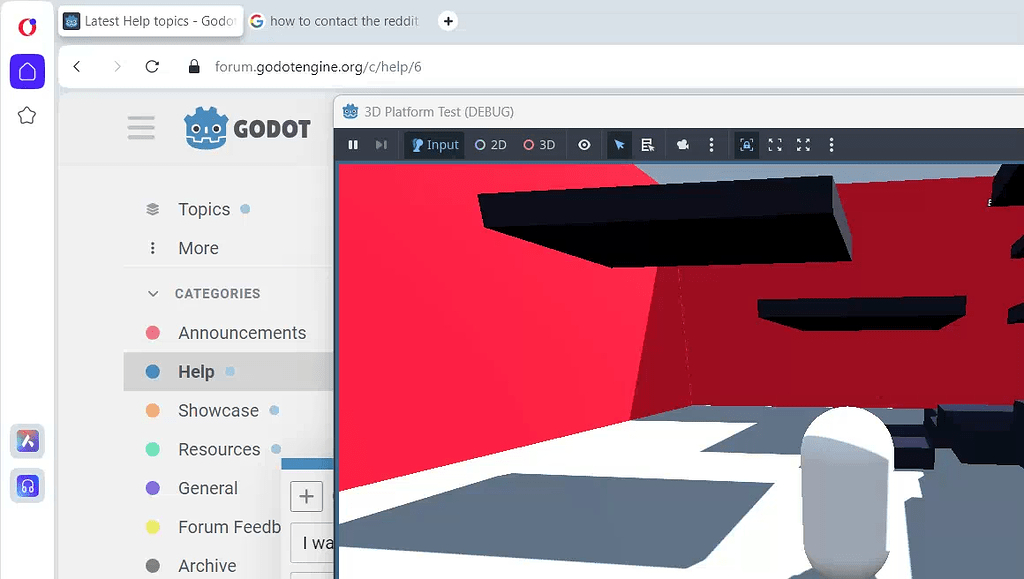
Task: Open the Showcase category
Action: 218,411
